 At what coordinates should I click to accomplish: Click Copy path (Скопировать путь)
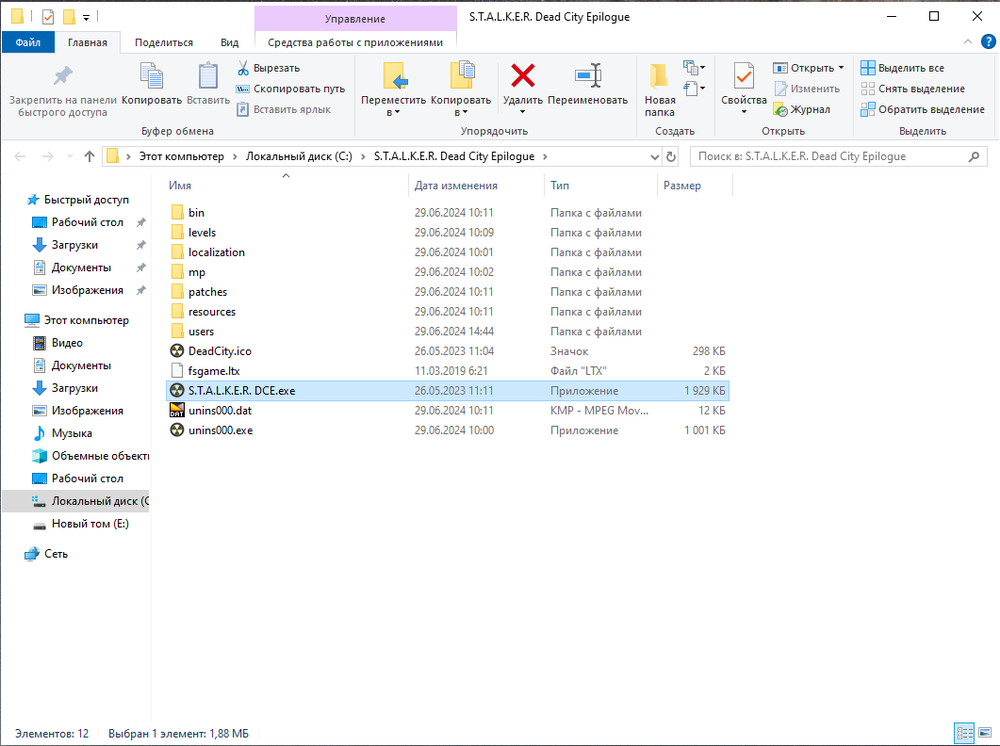coord(290,88)
